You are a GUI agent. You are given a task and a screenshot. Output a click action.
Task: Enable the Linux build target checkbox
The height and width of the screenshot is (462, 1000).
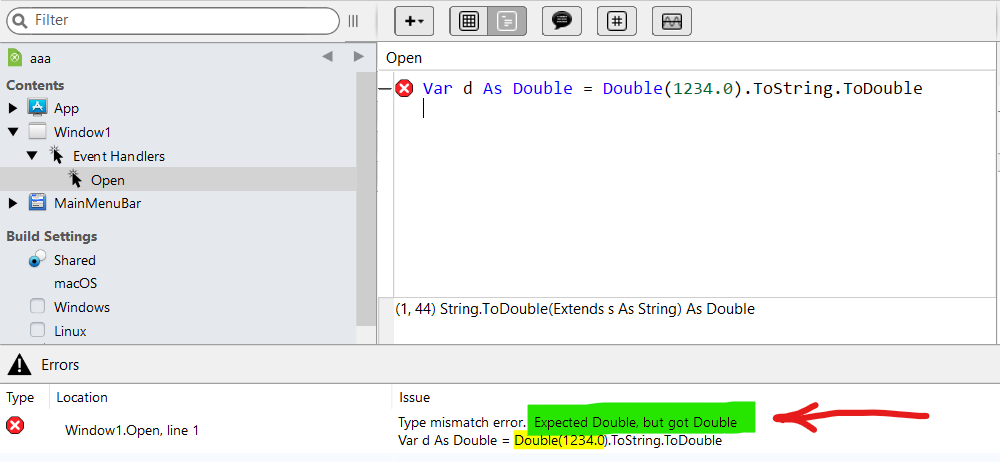tap(37, 331)
